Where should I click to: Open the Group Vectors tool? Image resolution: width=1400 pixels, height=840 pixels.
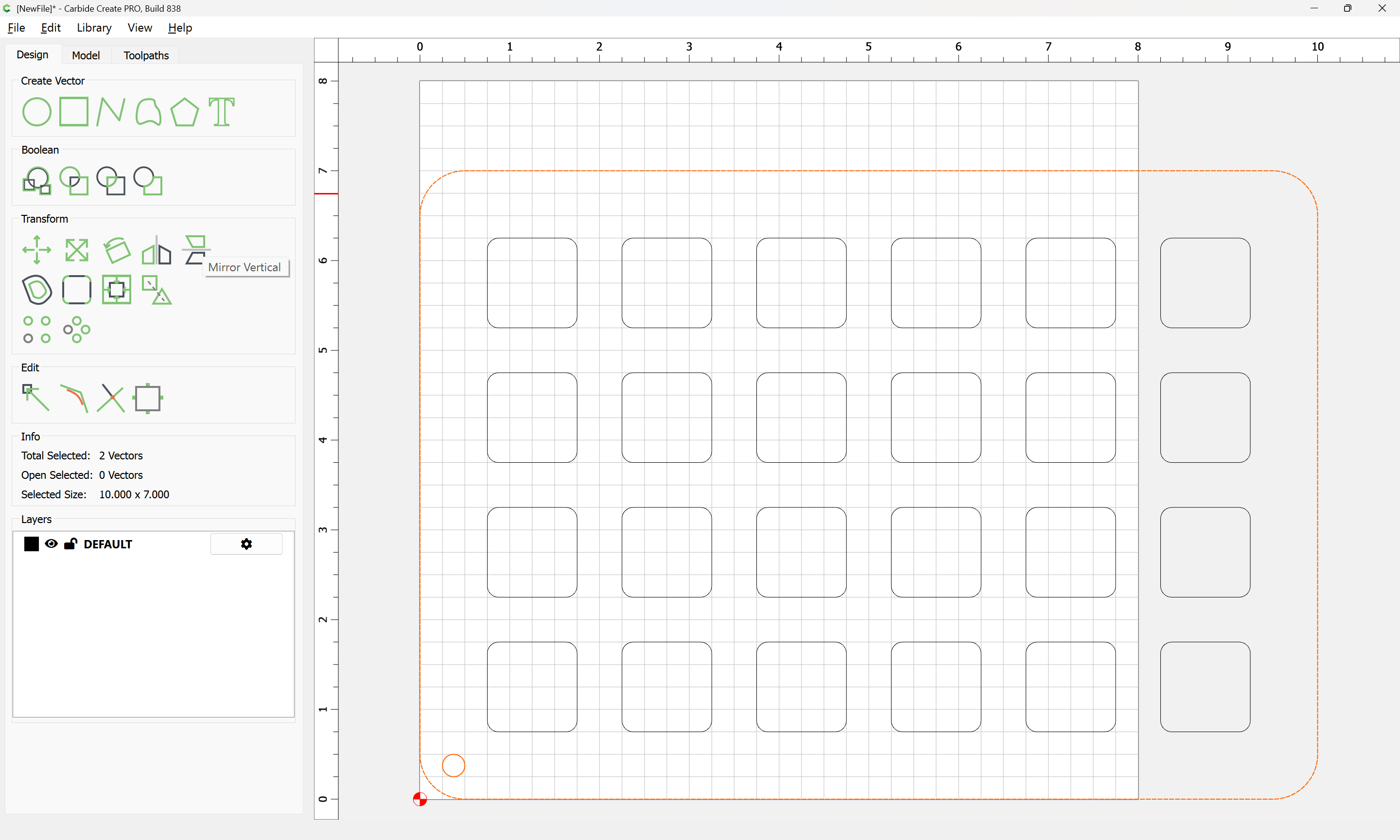[x=157, y=290]
